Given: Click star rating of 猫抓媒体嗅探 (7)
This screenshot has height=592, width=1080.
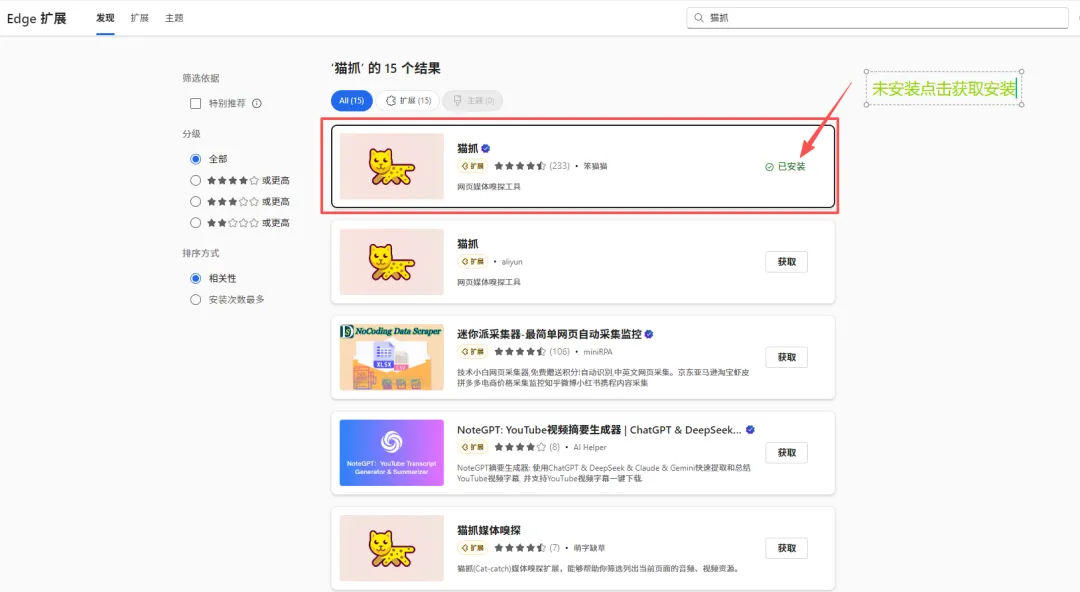Looking at the screenshot, I should pos(520,548).
